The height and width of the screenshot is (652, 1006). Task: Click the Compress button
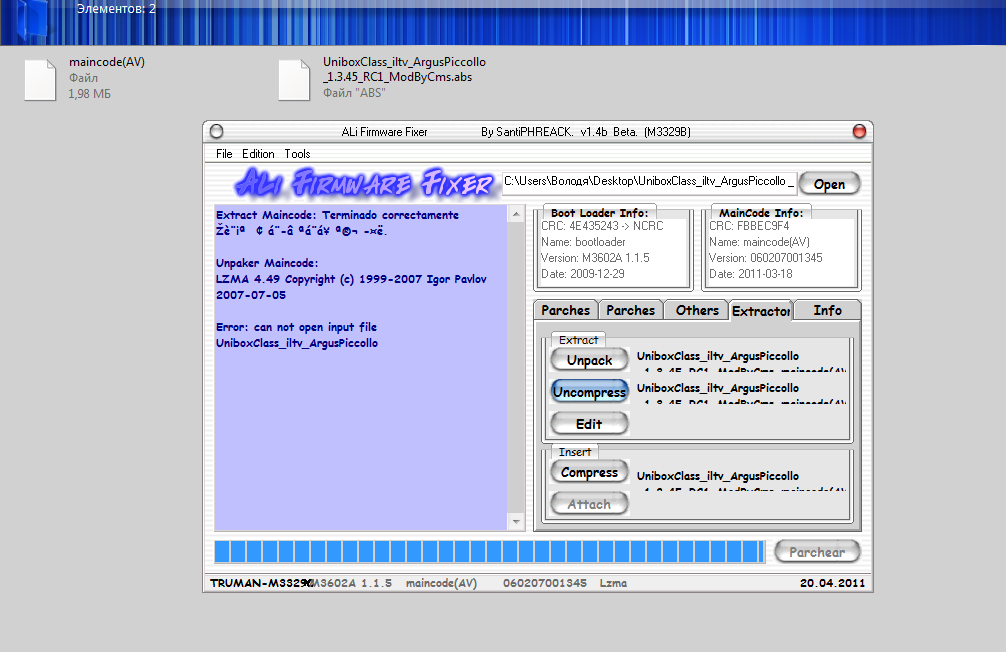tap(590, 472)
